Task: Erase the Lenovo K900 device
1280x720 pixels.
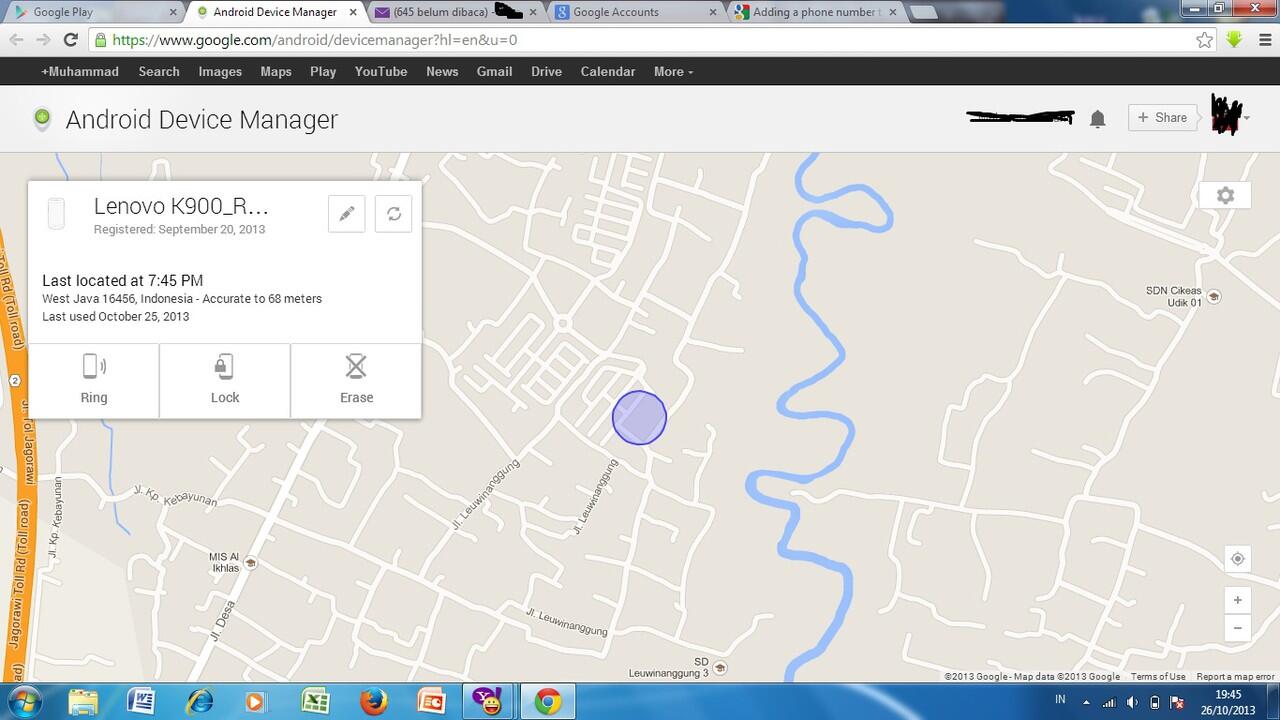Action: [x=356, y=381]
